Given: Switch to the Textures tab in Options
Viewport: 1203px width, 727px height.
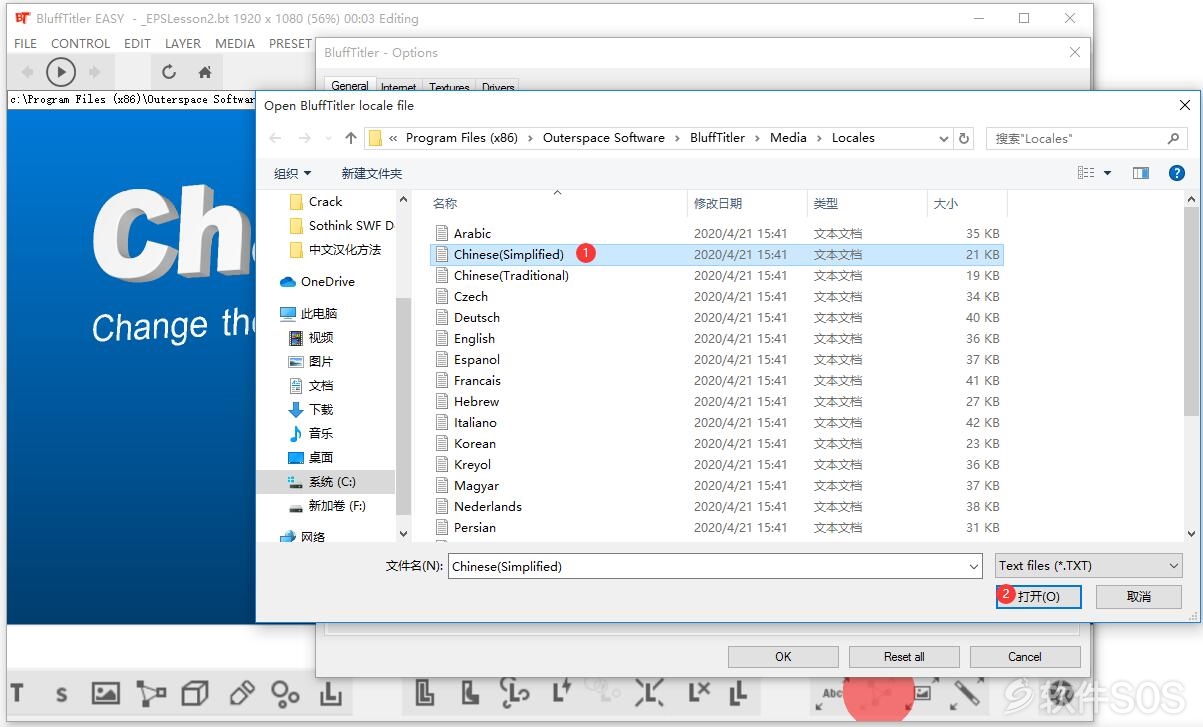Looking at the screenshot, I should [449, 88].
